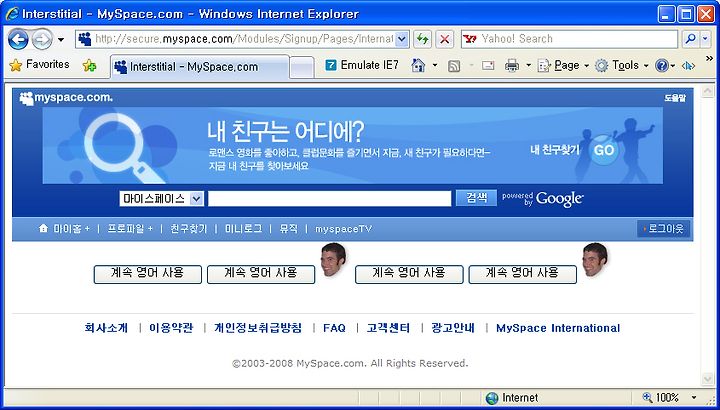
Task: Click the FAQ footer link
Action: tap(334, 328)
